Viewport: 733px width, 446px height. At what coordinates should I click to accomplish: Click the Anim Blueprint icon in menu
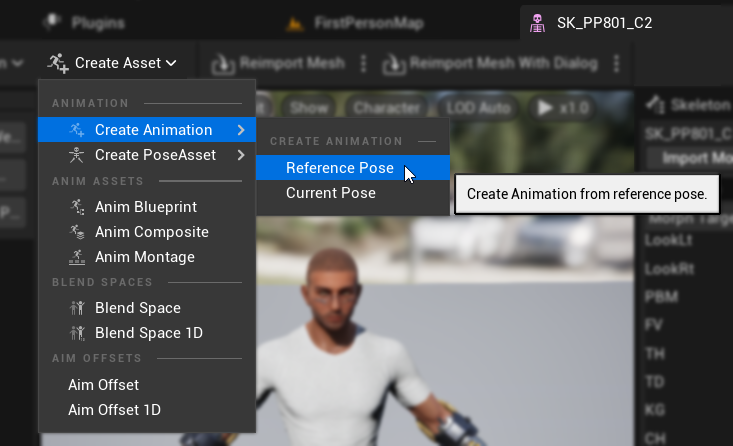coord(77,207)
